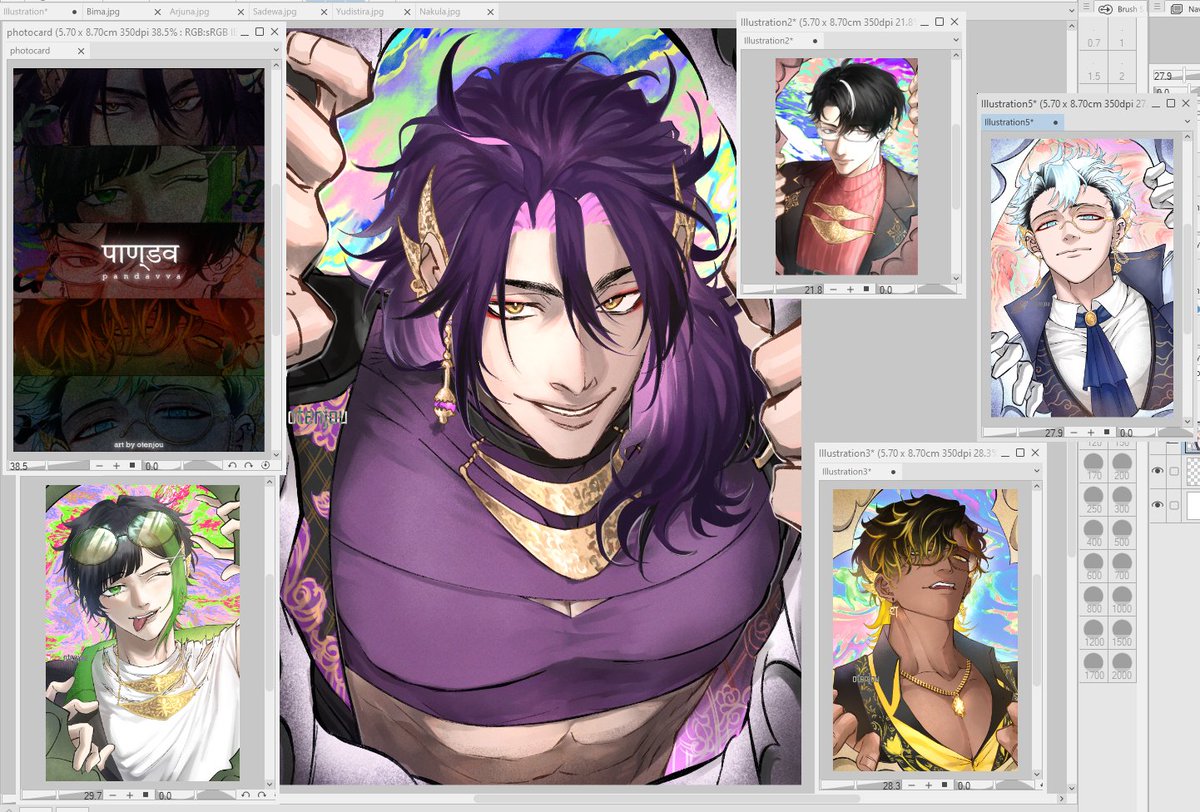
Task: Pick brush size preset 600
Action: [1093, 565]
